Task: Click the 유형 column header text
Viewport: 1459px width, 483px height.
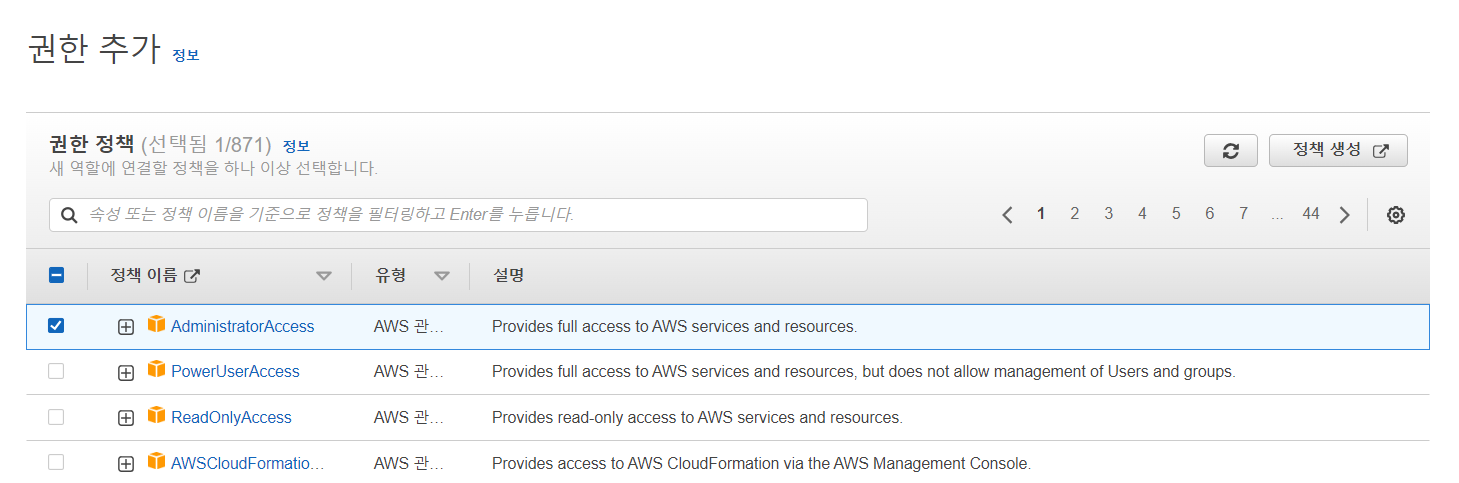Action: (390, 275)
